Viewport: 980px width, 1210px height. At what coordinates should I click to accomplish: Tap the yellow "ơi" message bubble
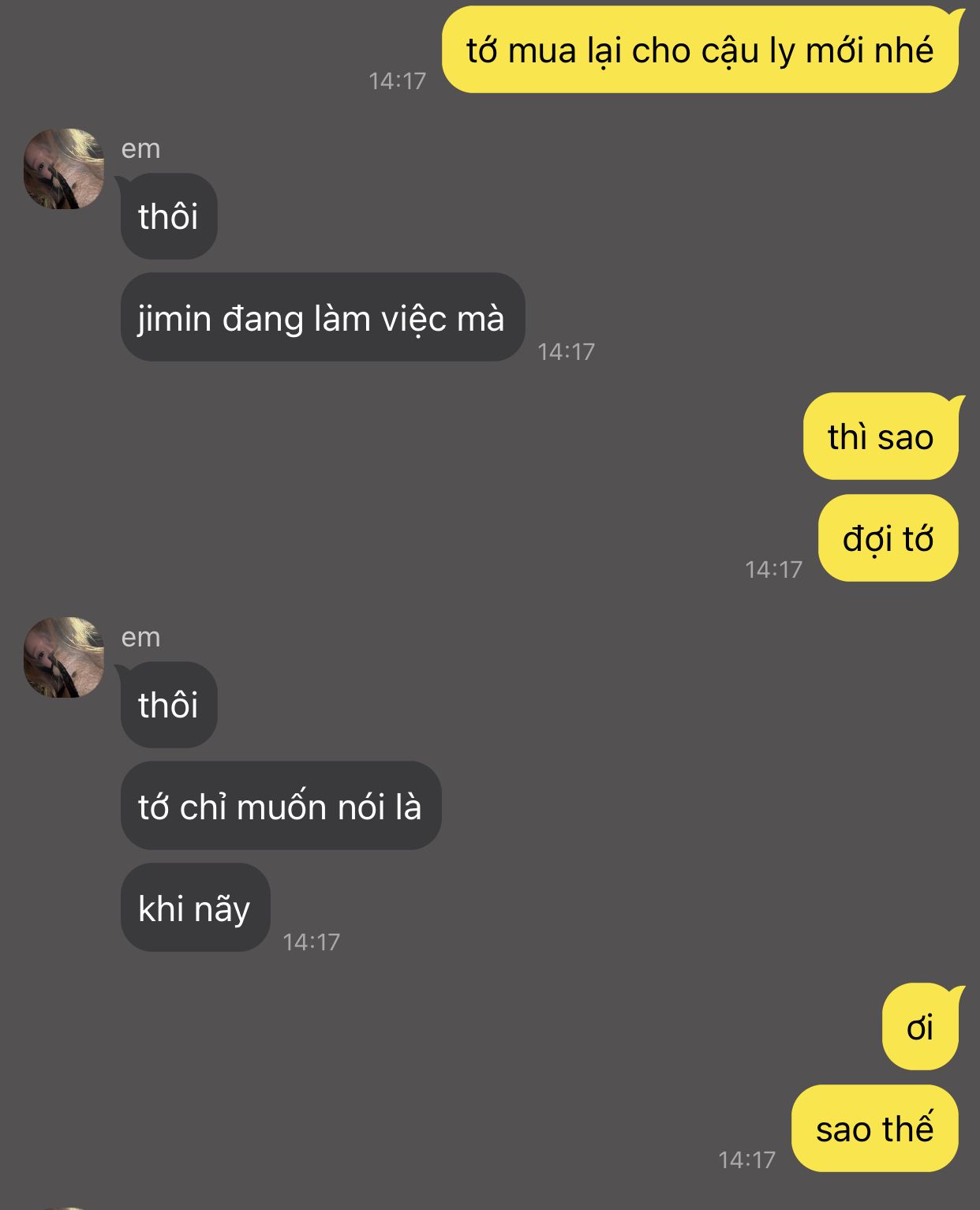(920, 1027)
